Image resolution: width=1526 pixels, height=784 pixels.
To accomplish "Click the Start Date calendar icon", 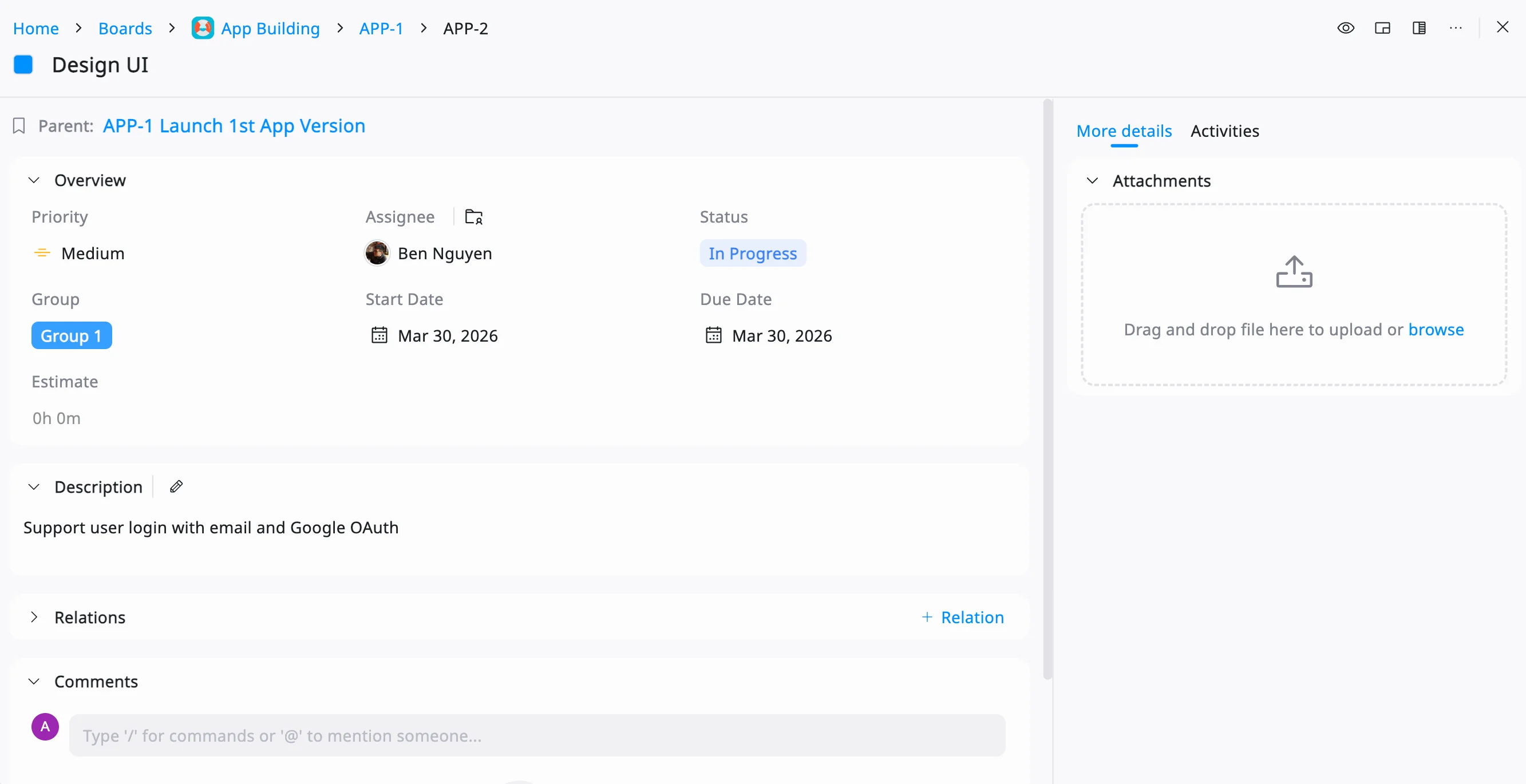I will click(379, 335).
